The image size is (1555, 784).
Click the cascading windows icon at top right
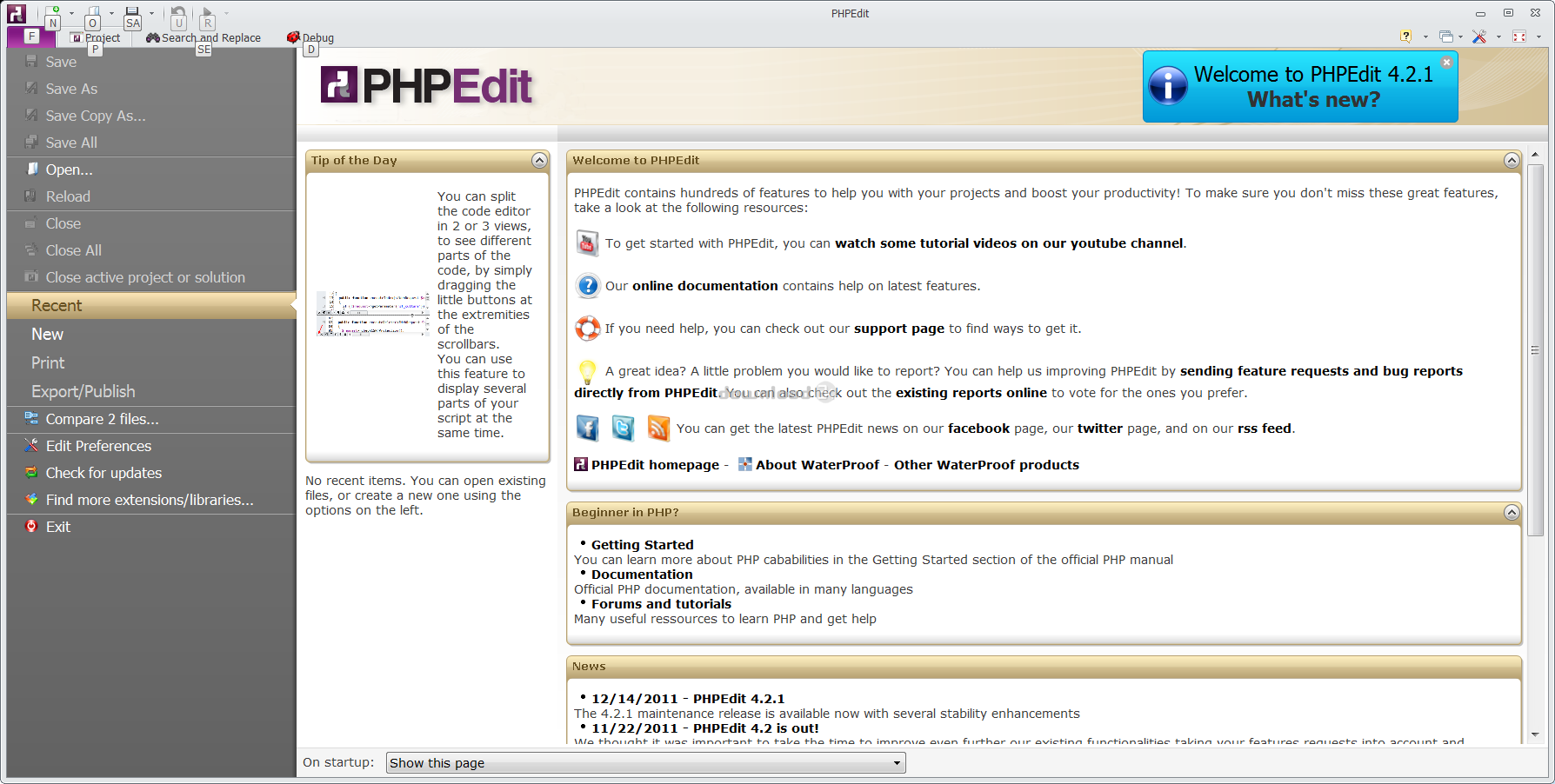[1445, 37]
